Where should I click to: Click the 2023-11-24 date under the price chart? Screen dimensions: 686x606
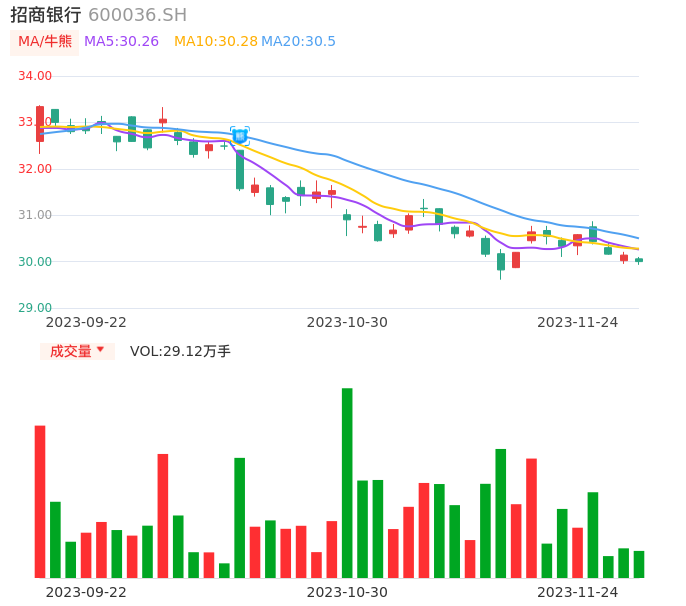[578, 322]
